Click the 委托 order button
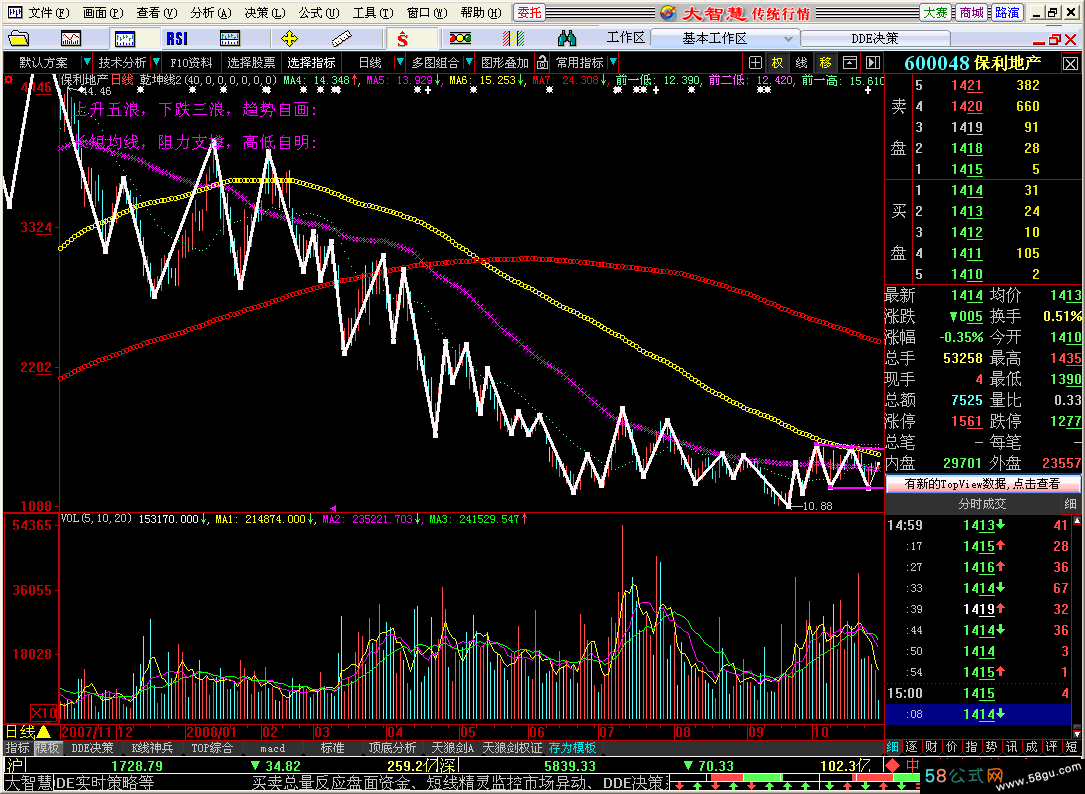Viewport: 1085px width, 794px height. click(x=530, y=12)
